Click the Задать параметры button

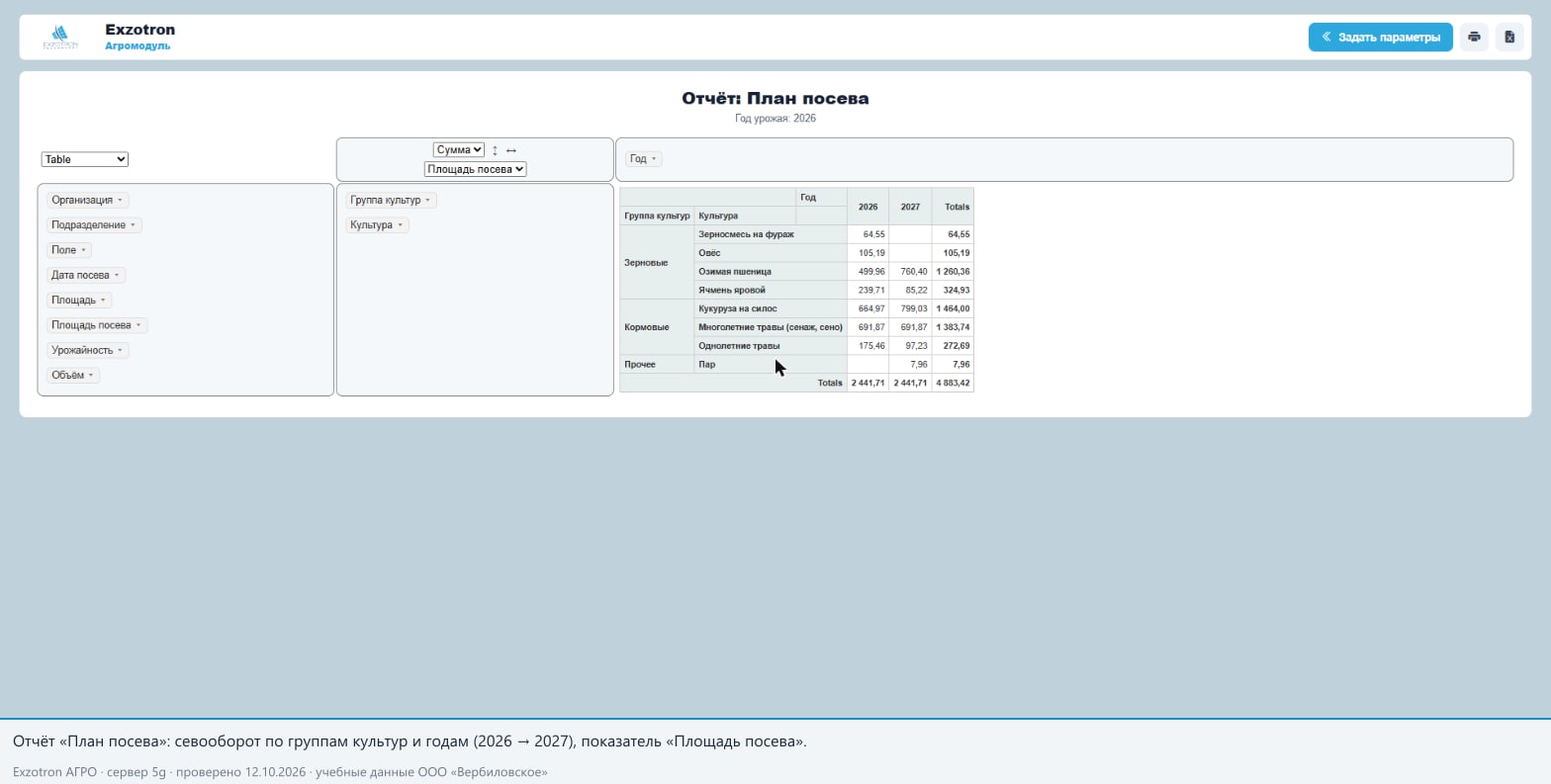click(1381, 38)
